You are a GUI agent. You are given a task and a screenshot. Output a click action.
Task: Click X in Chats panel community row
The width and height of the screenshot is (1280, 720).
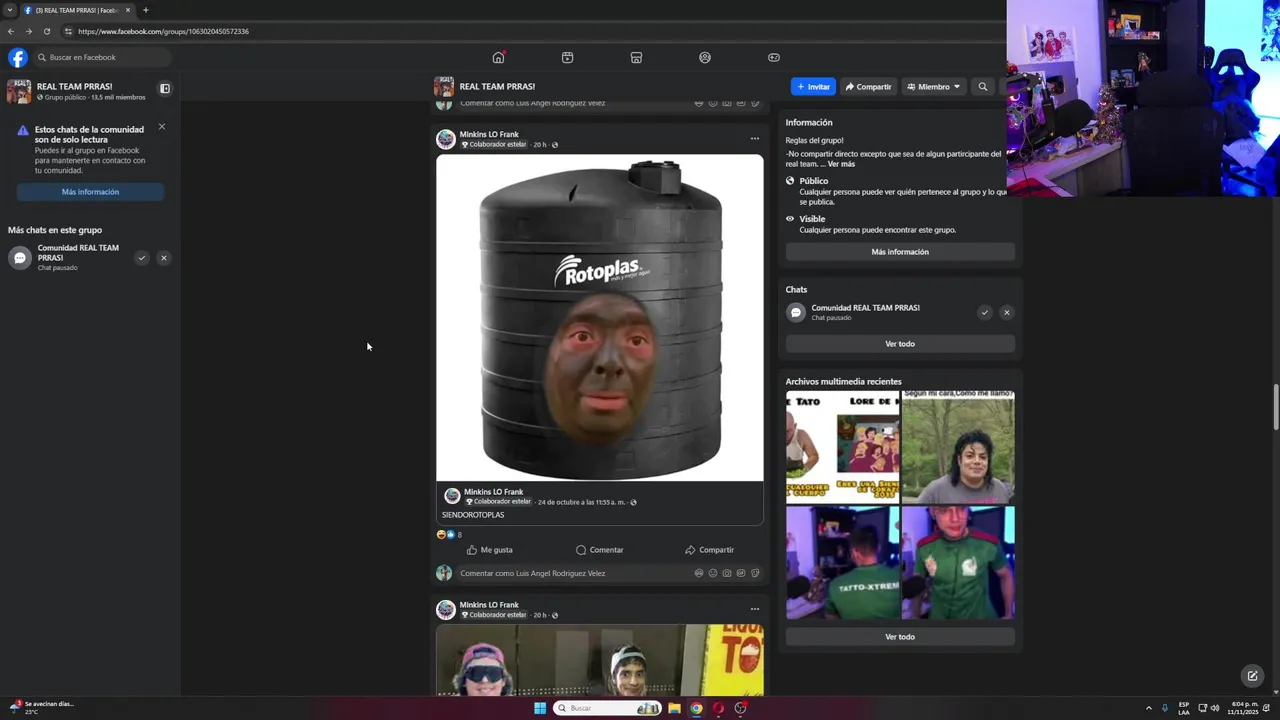pos(1007,313)
